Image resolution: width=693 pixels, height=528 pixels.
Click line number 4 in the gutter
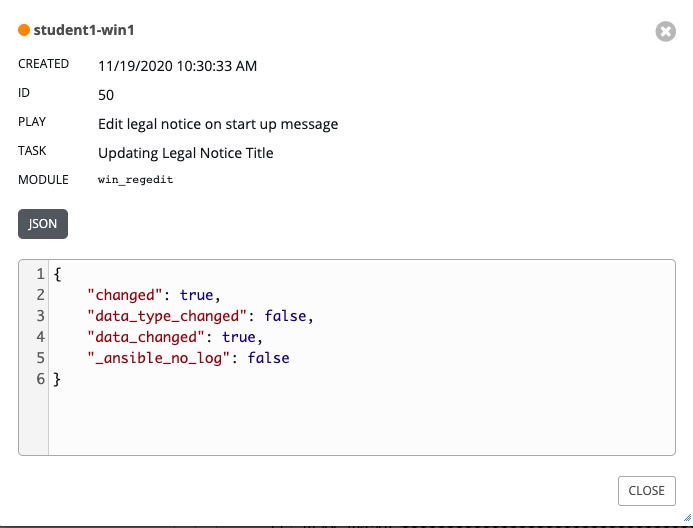coord(39,337)
